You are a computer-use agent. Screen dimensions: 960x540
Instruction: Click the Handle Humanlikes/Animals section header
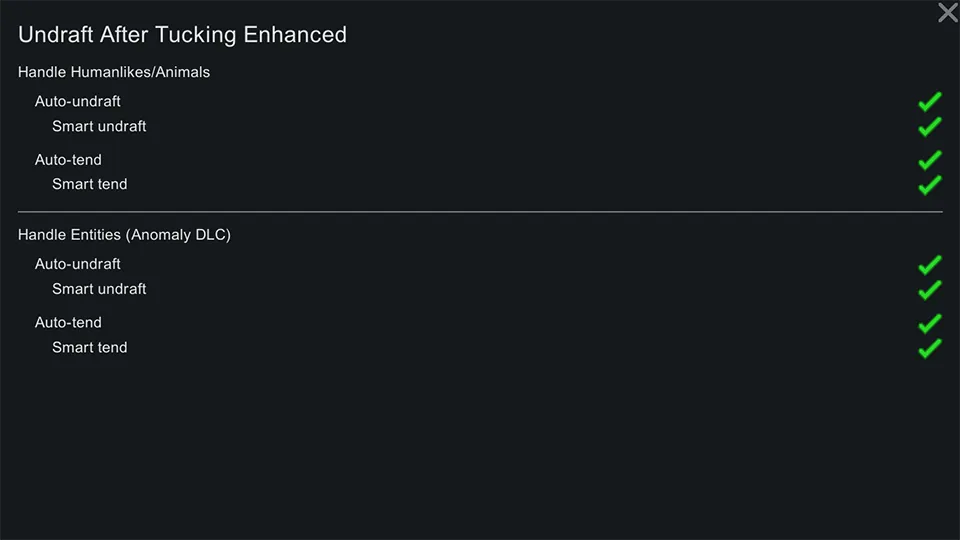pyautogui.click(x=114, y=72)
